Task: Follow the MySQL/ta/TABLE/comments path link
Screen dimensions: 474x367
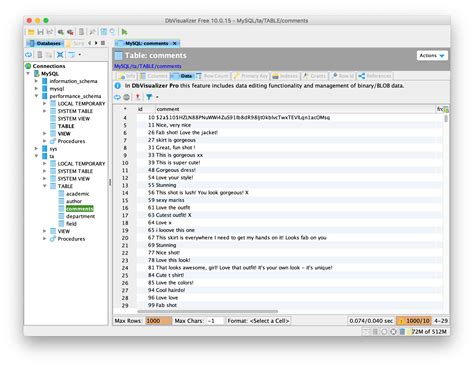Action: click(x=148, y=66)
